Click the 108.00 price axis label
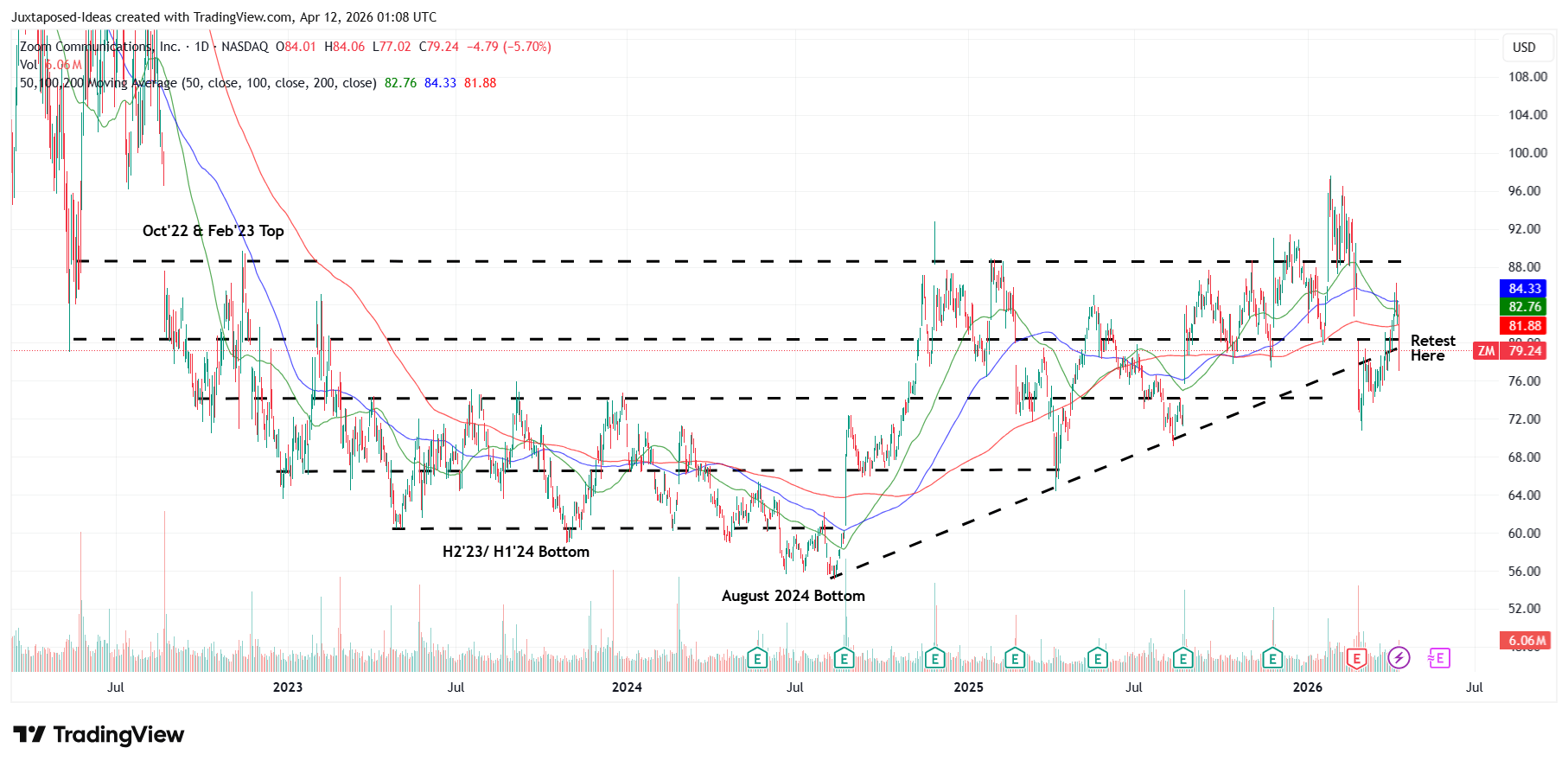 pyautogui.click(x=1527, y=77)
